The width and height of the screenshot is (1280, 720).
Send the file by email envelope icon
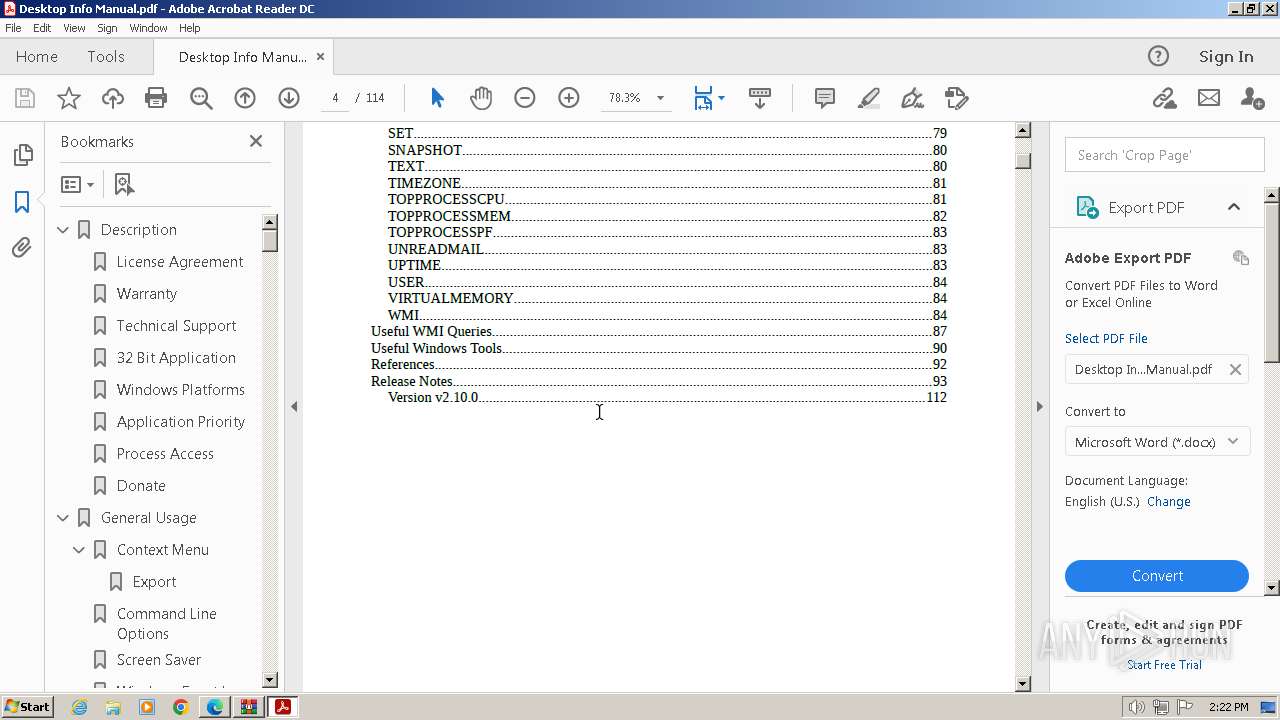coord(1209,98)
